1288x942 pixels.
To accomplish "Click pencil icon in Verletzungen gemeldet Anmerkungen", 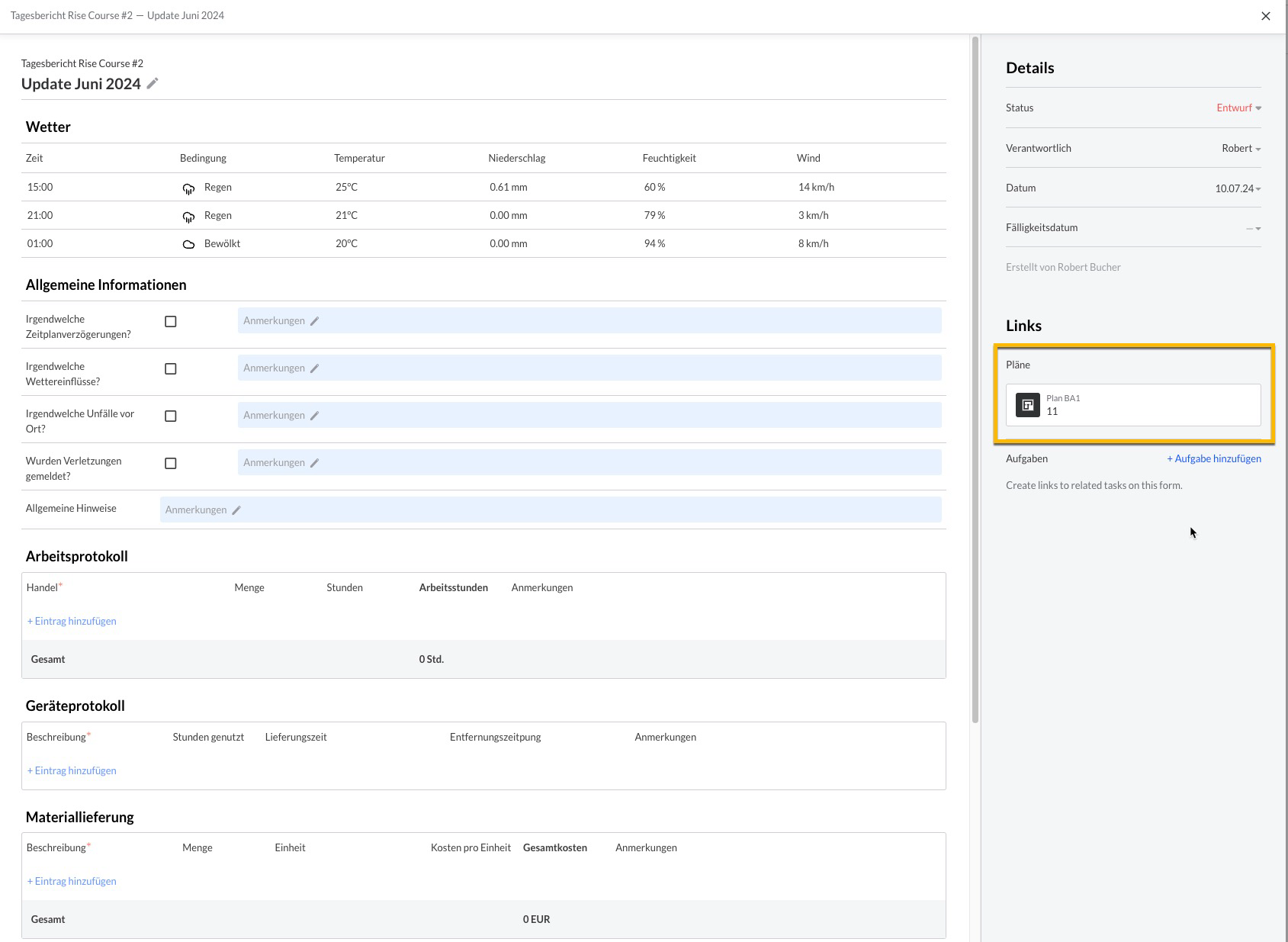I will (314, 463).
